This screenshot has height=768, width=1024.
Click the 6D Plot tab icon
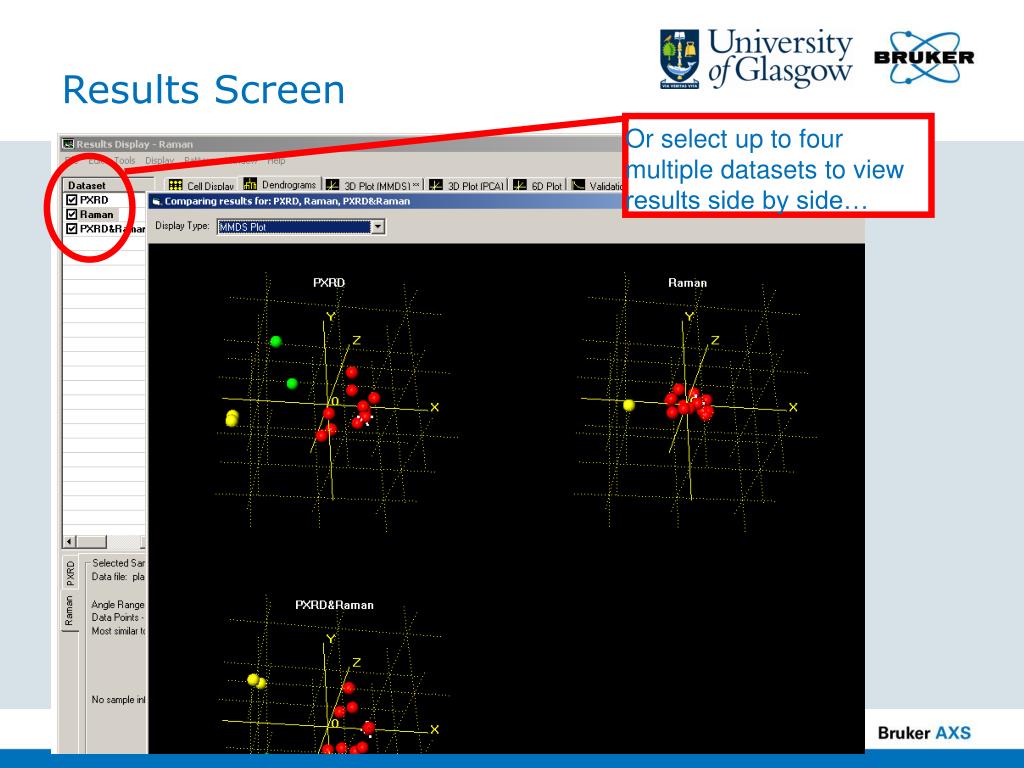[520, 185]
